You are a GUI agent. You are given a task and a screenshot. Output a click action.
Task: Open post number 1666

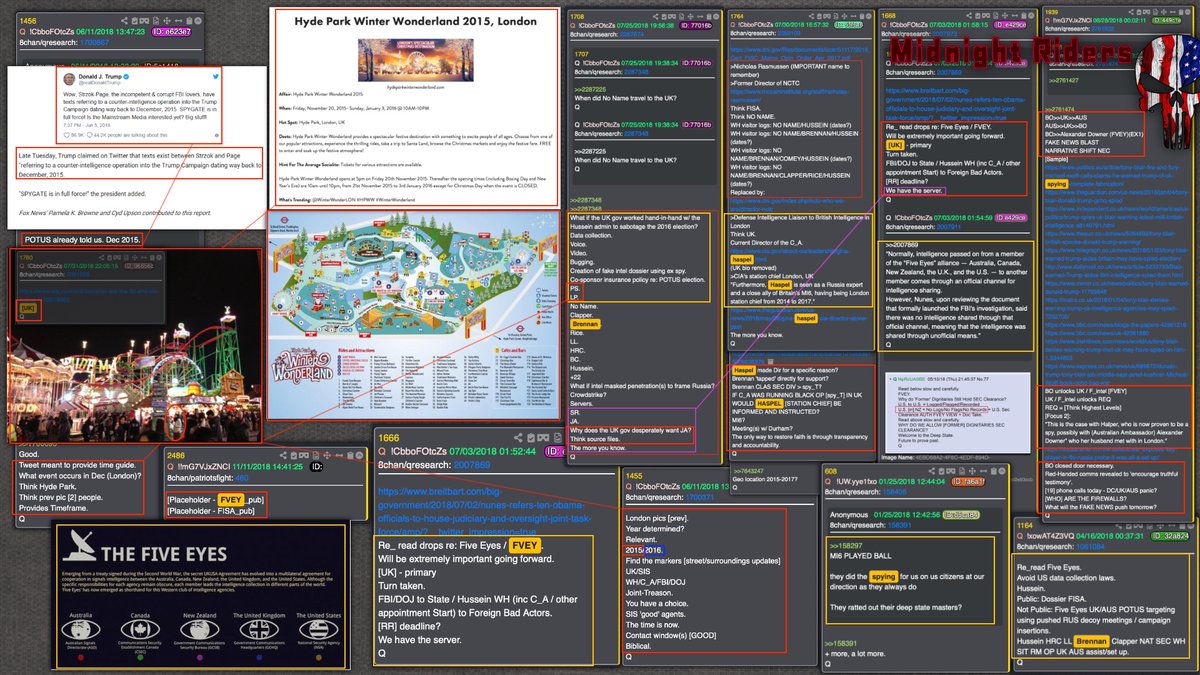click(388, 438)
